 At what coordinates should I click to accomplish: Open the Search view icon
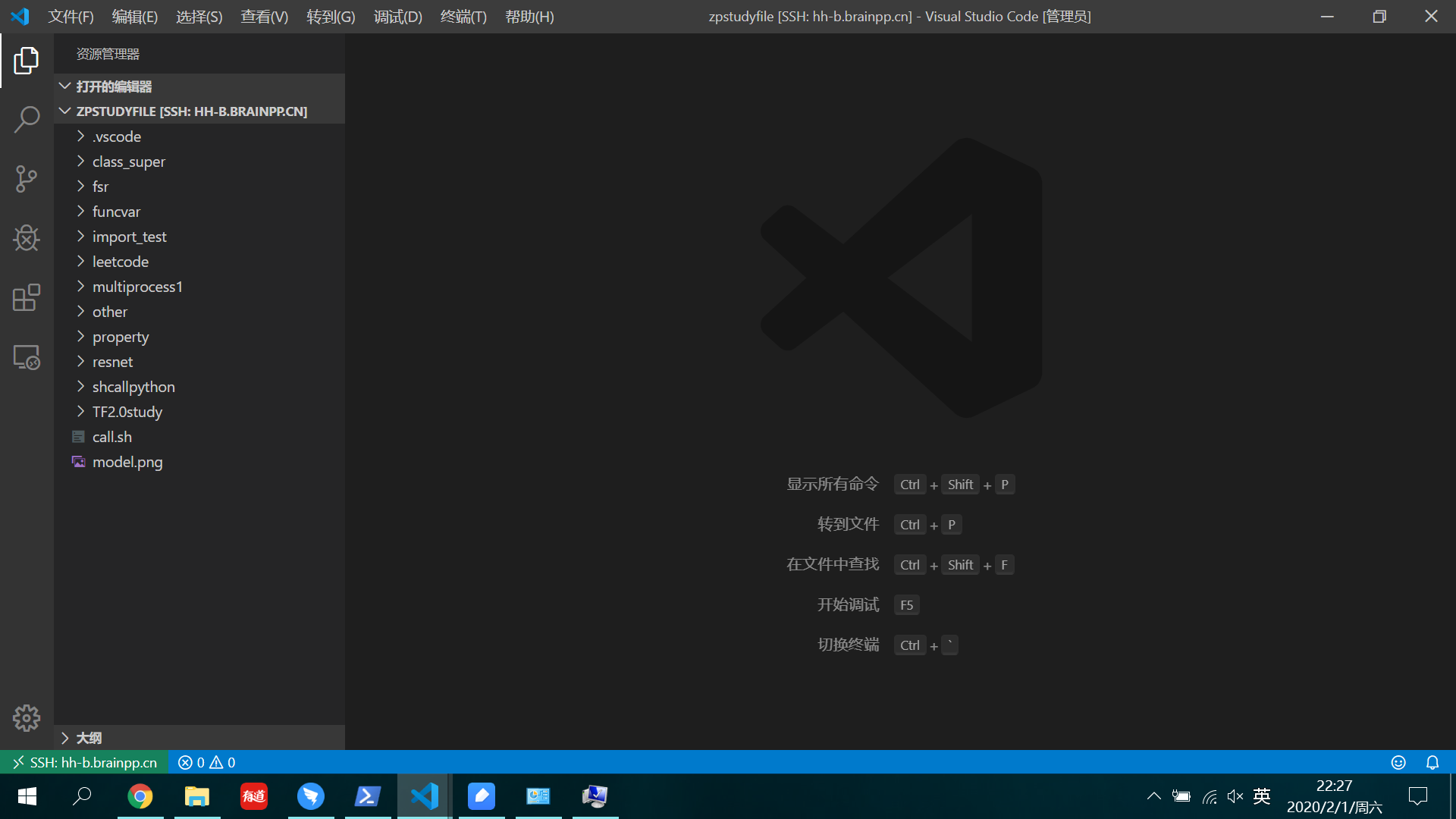[x=27, y=120]
